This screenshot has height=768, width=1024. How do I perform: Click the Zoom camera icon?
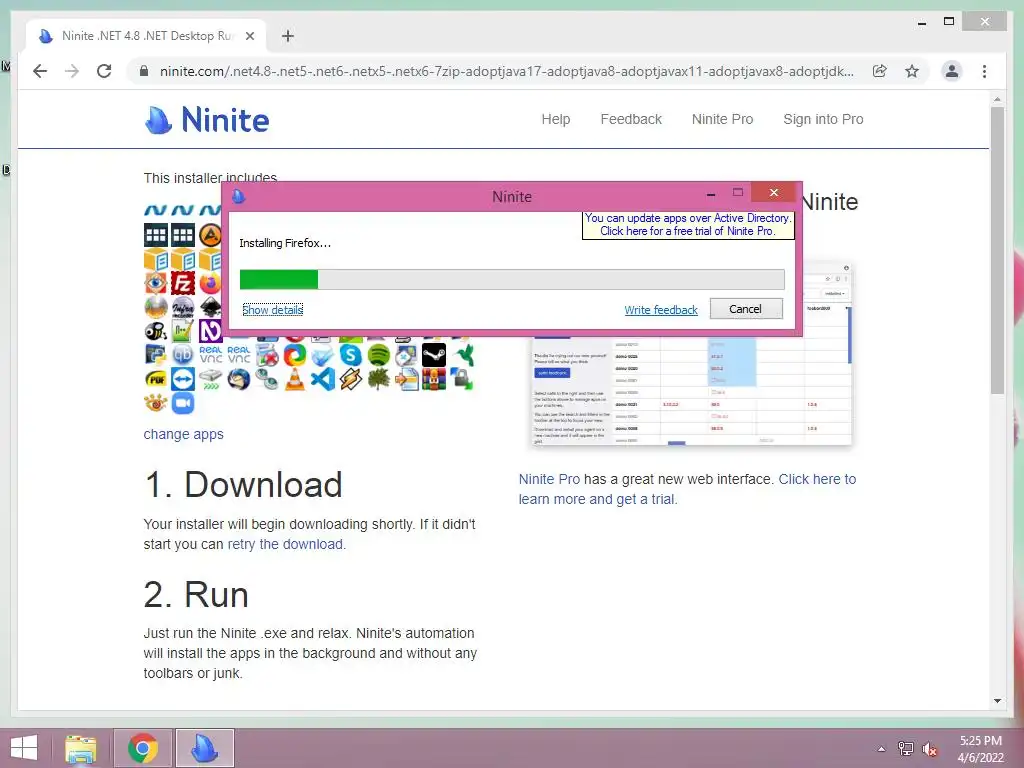point(183,403)
